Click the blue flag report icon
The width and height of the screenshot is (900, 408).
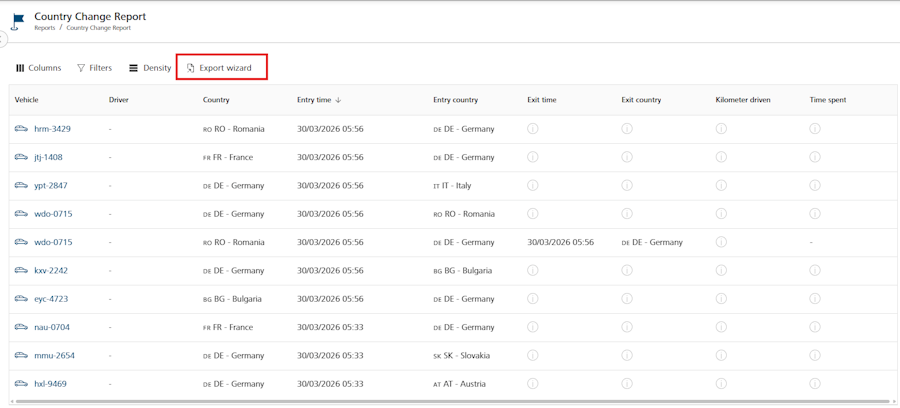(x=18, y=21)
